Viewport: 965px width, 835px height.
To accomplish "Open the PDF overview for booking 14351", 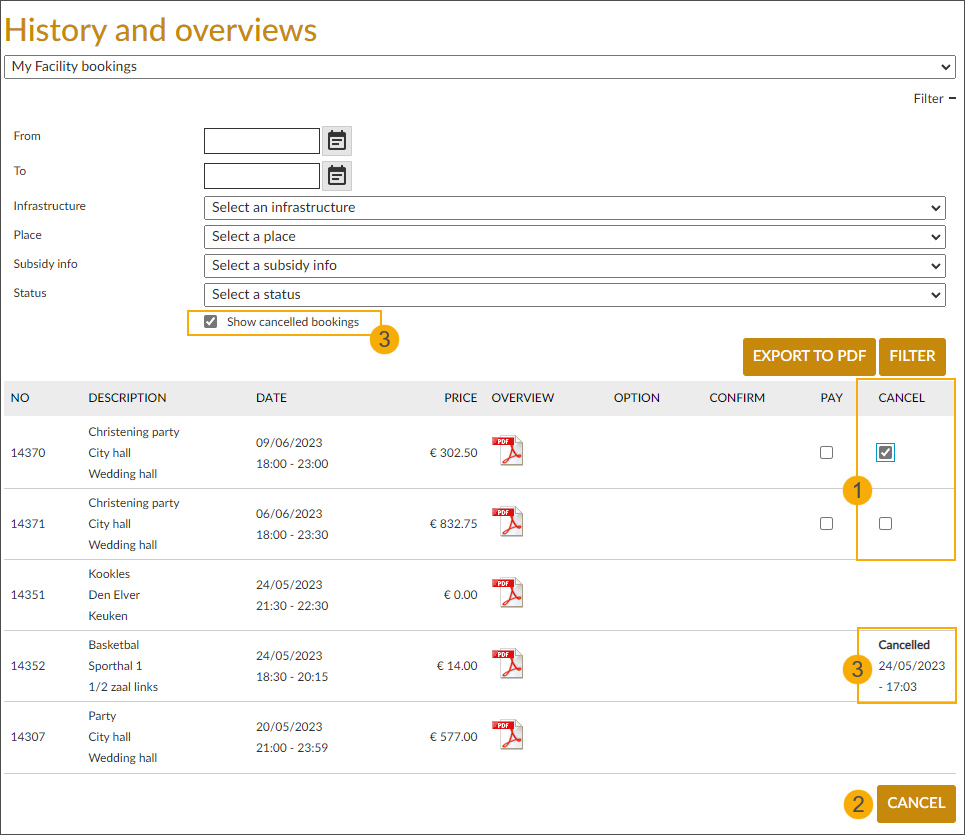I will [x=508, y=592].
